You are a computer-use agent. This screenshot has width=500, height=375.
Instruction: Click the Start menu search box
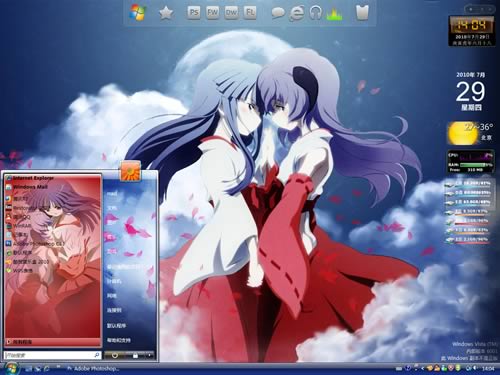pos(52,355)
